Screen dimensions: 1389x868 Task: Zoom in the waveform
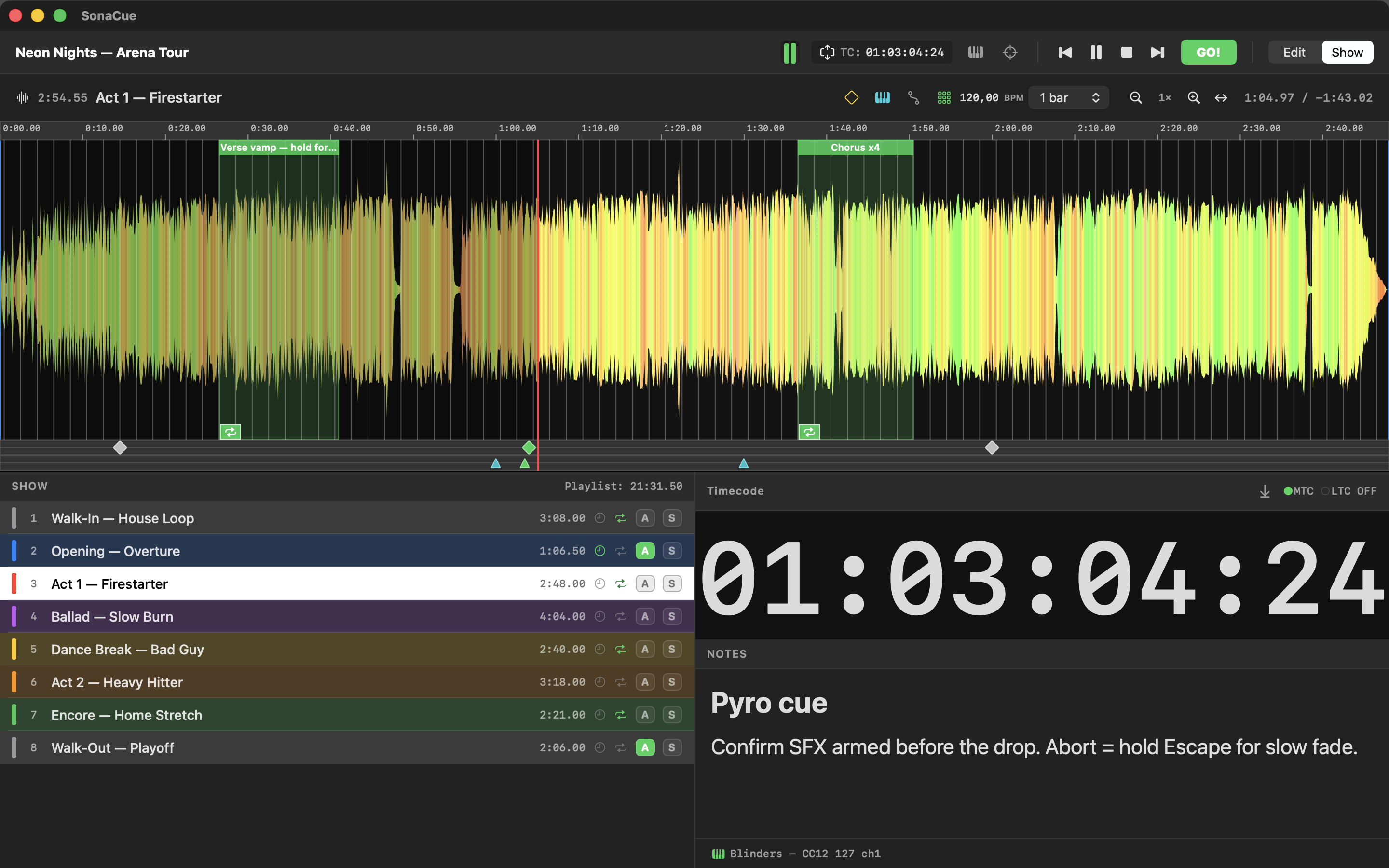1193,97
